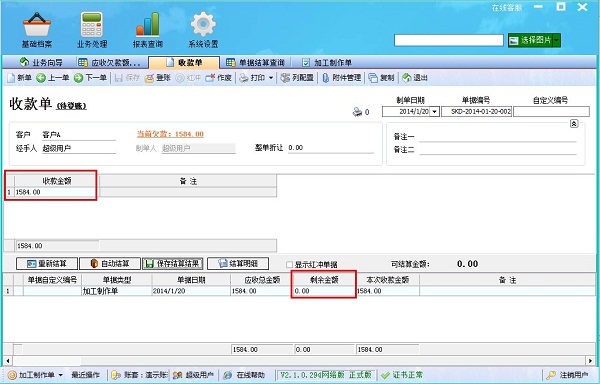600x384 pixels.
Task: Click the 选择图片 button
Action: click(x=531, y=40)
